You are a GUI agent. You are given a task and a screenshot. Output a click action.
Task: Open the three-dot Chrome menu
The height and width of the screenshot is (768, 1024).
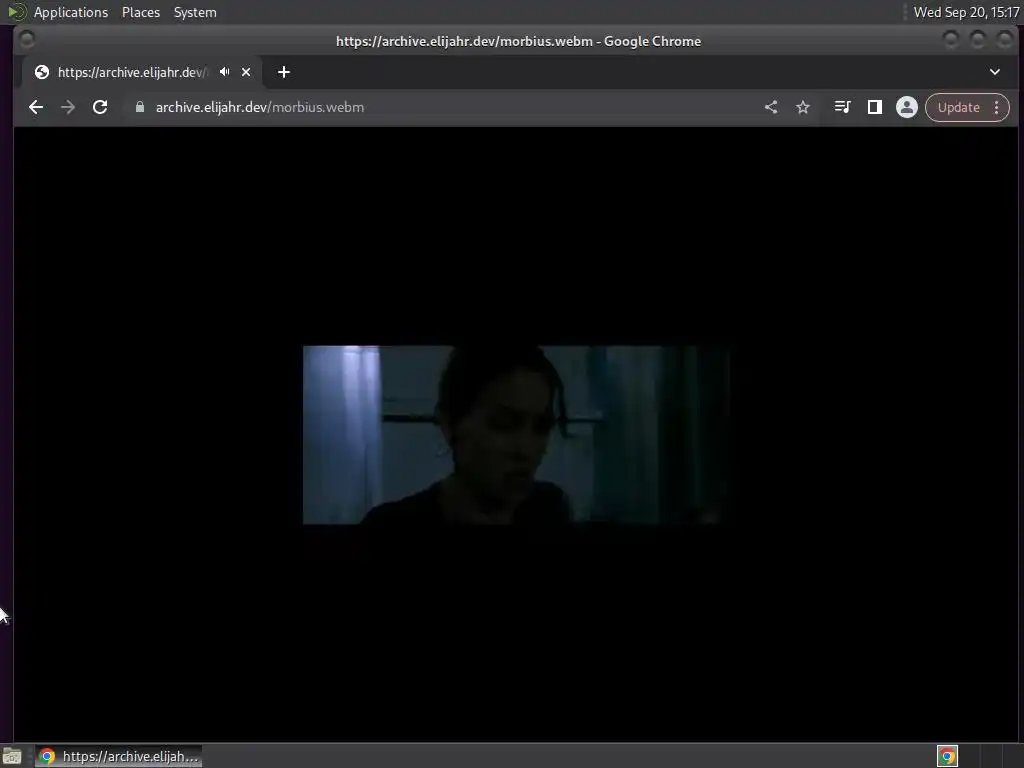pos(997,107)
